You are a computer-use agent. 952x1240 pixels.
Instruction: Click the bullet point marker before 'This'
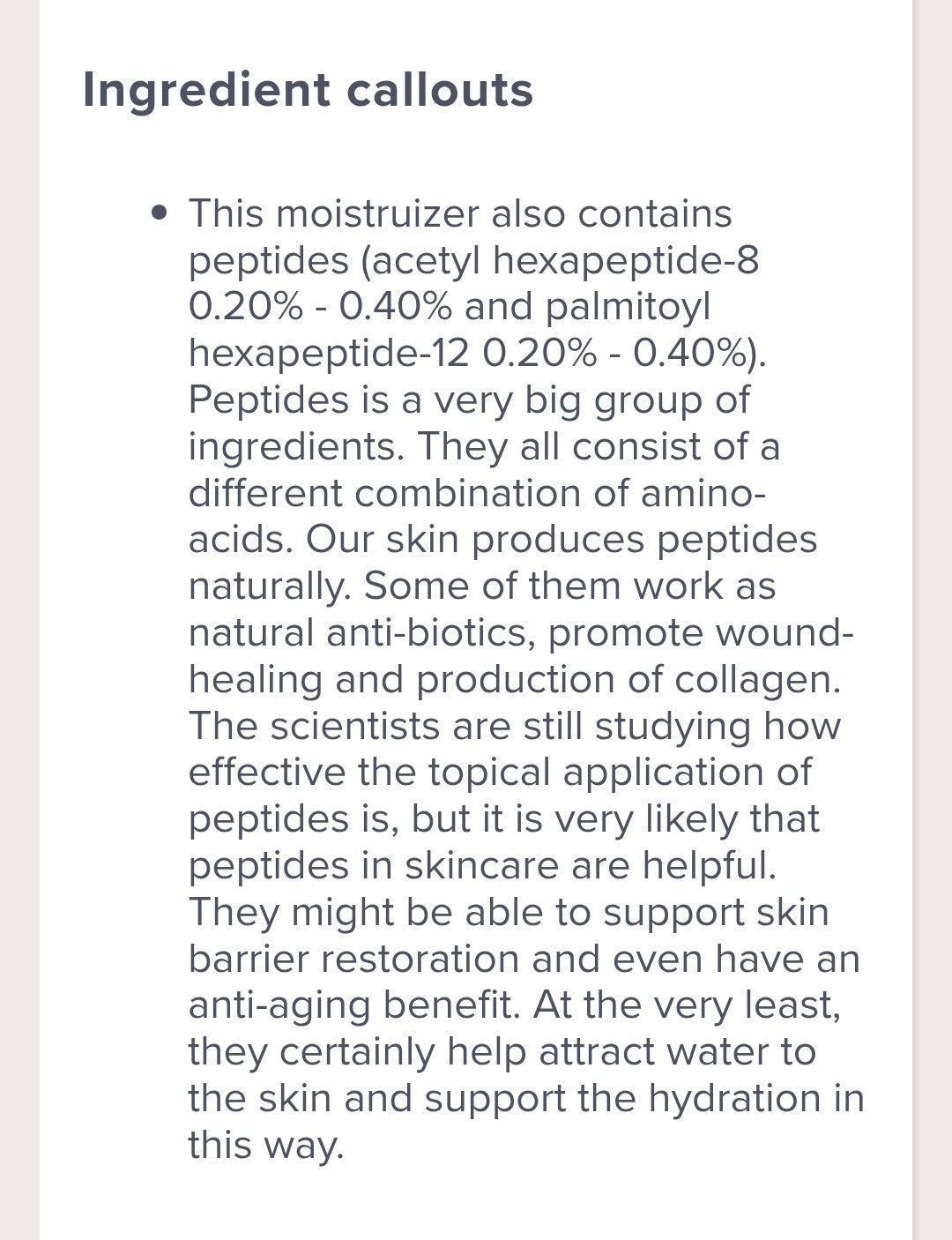click(159, 213)
